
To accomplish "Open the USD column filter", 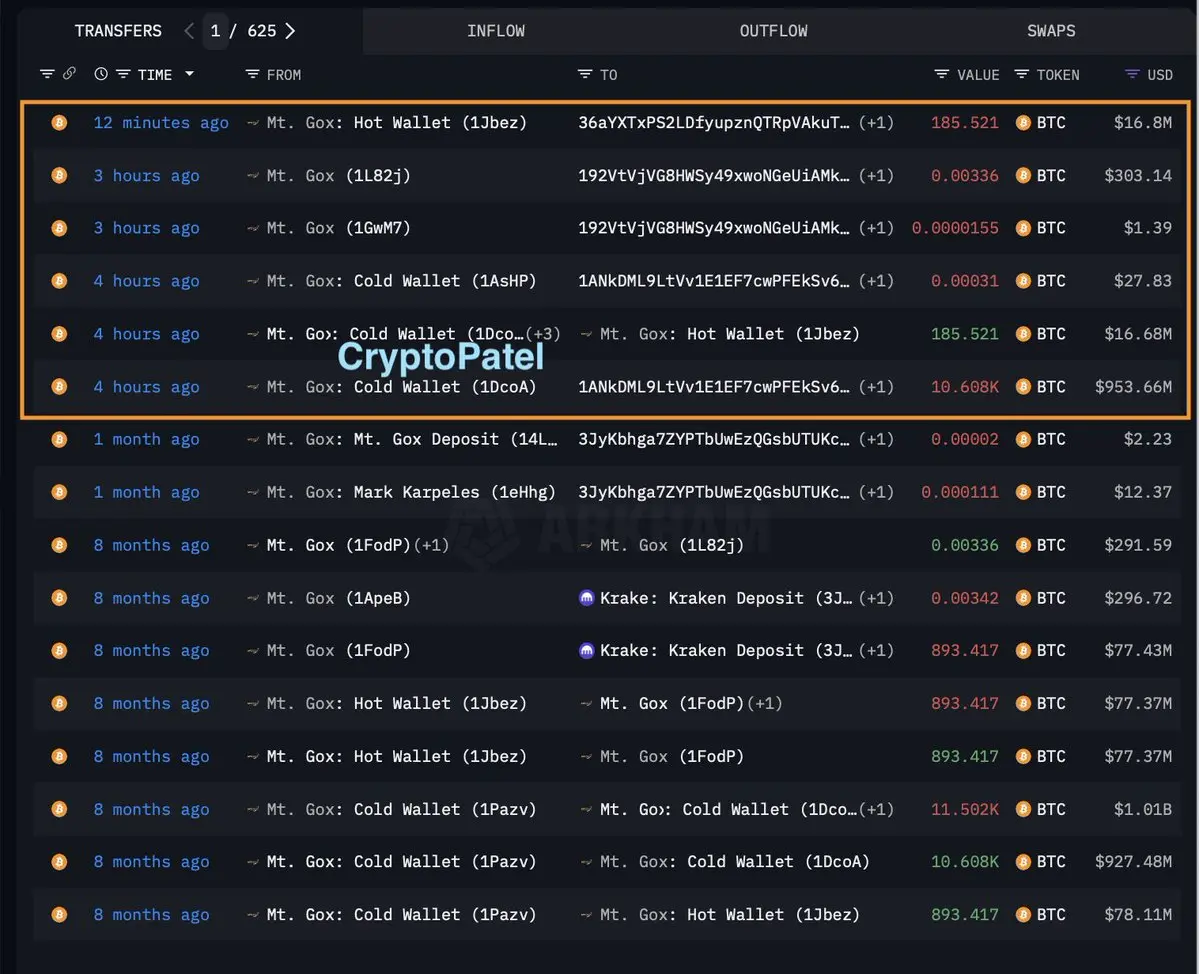I will pyautogui.click(x=1132, y=74).
